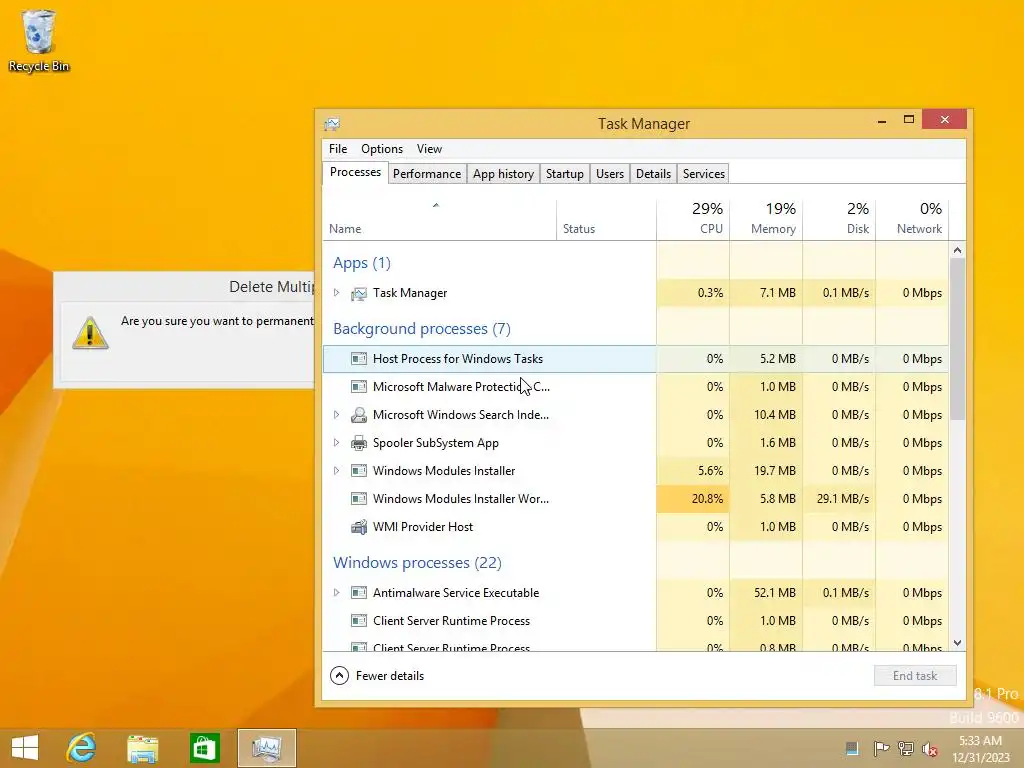Expand the Spooler SubSystem App row
The image size is (1024, 768).
(x=336, y=443)
